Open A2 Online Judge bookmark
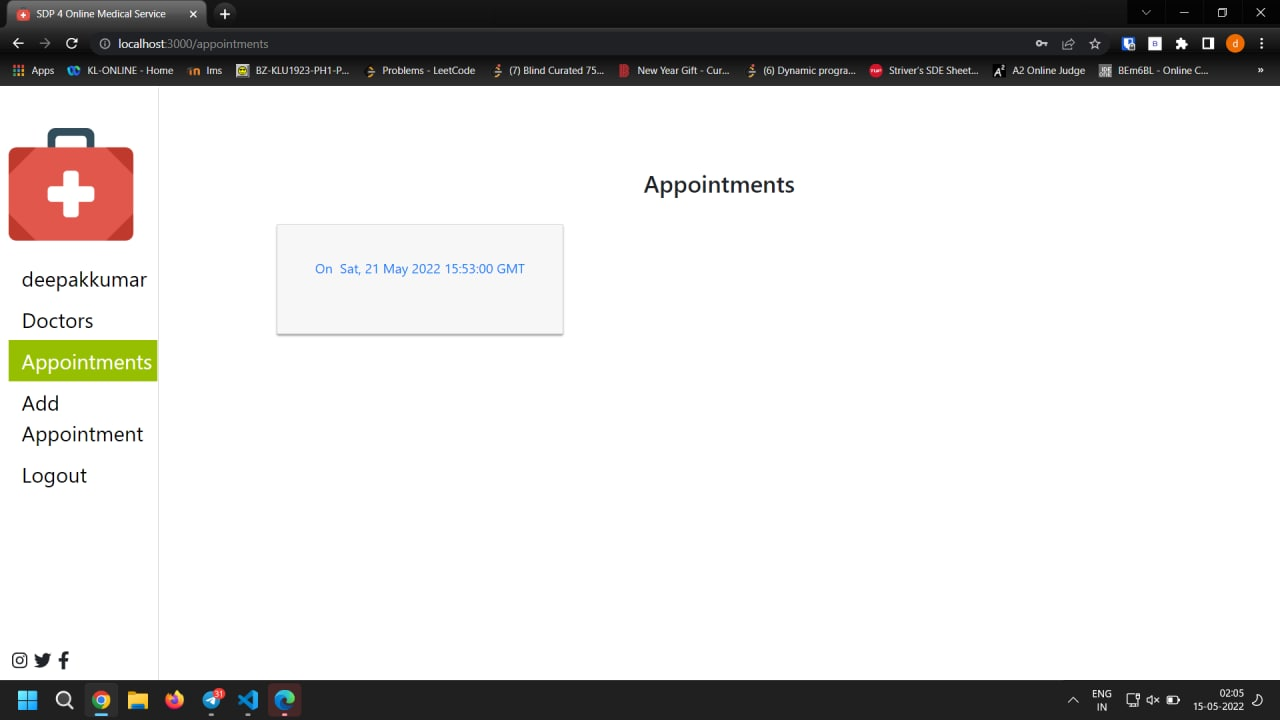 point(1039,70)
